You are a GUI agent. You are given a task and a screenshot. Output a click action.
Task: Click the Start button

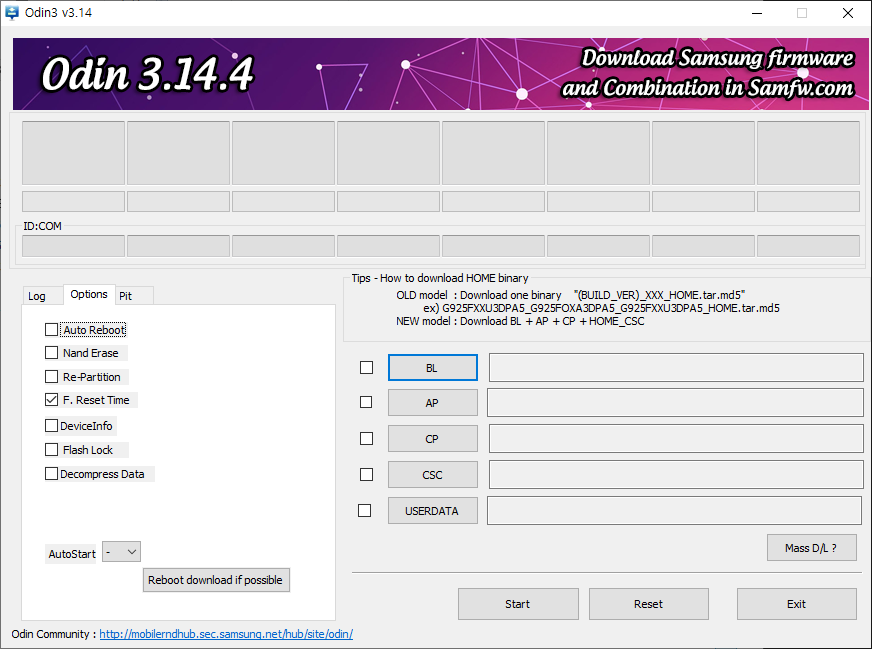[x=518, y=604]
